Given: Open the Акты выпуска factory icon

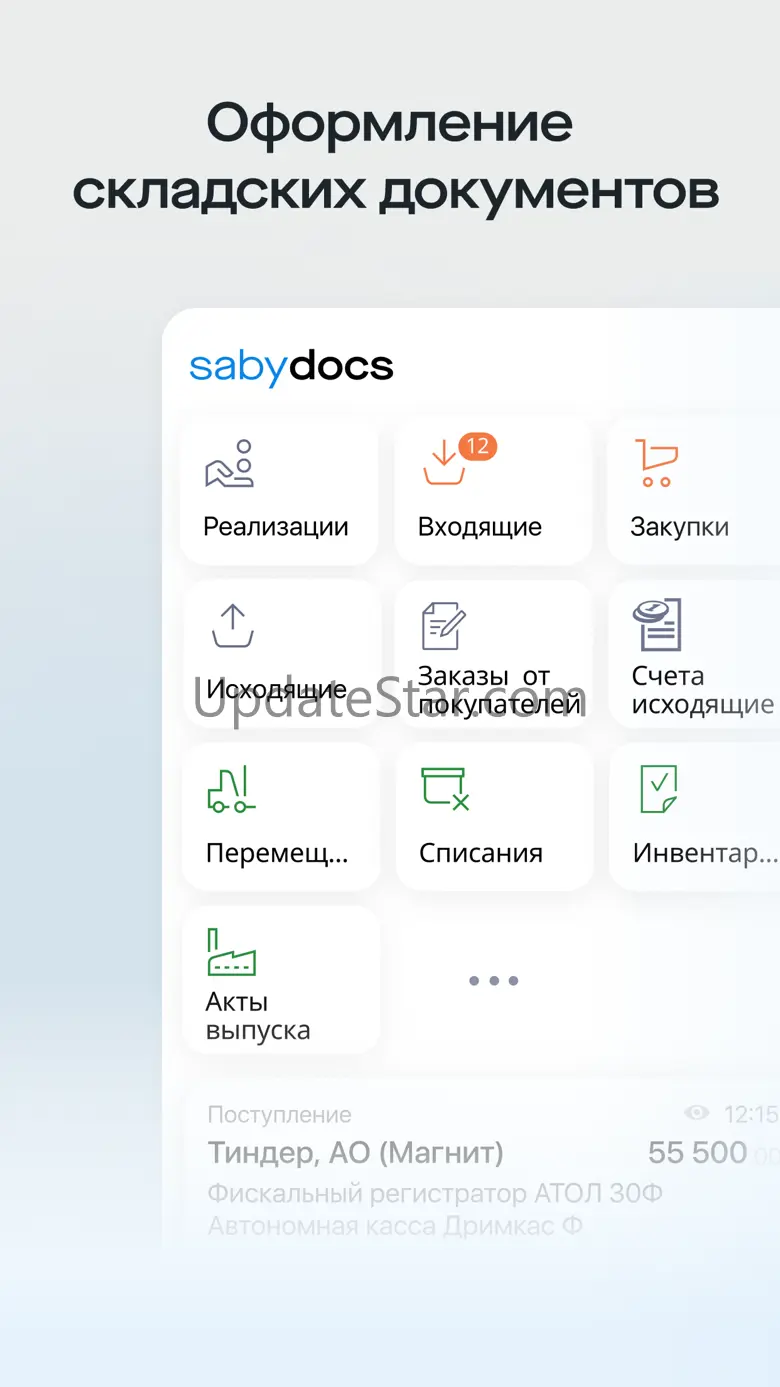Looking at the screenshot, I should (231, 952).
